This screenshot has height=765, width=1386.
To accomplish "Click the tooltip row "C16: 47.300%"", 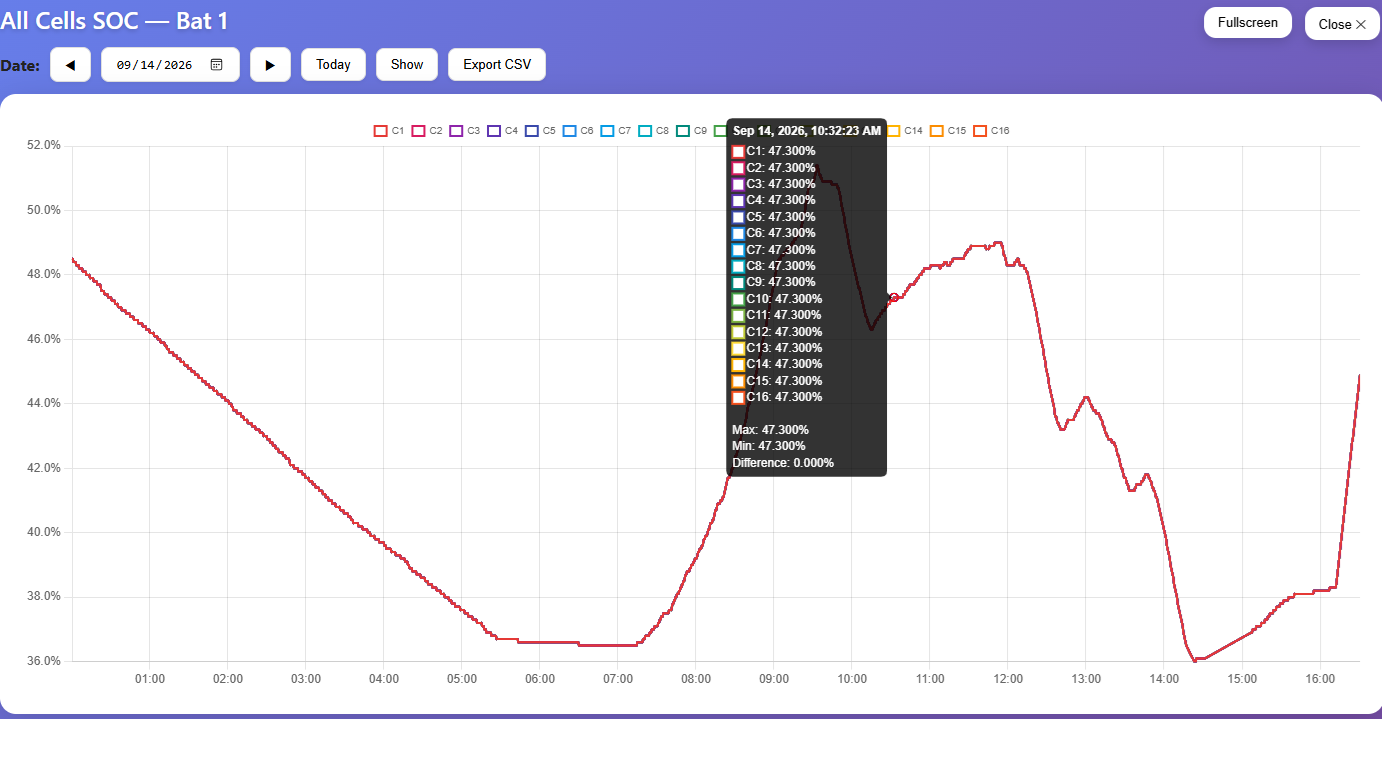I will [x=777, y=397].
